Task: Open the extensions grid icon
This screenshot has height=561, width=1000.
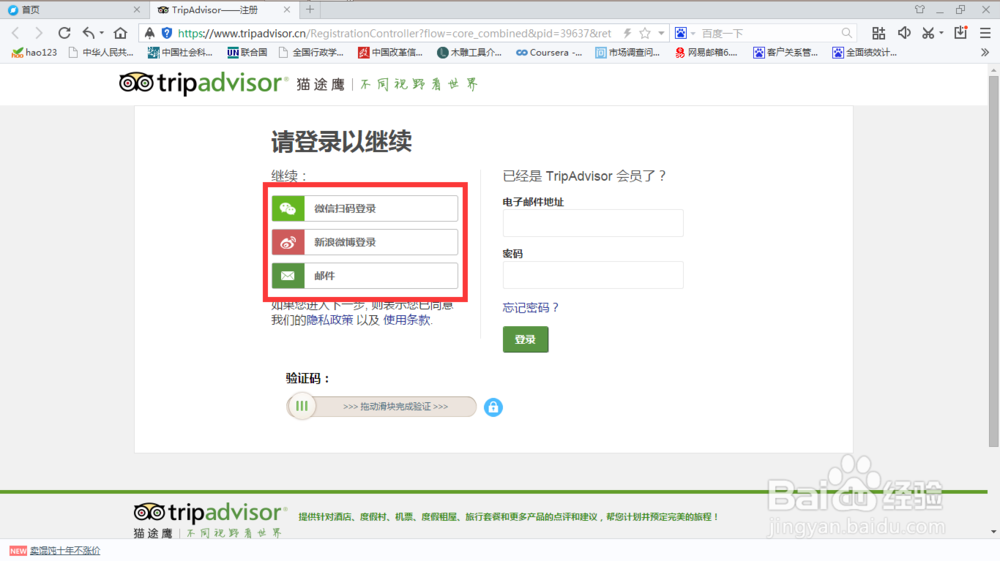Action: [x=879, y=33]
